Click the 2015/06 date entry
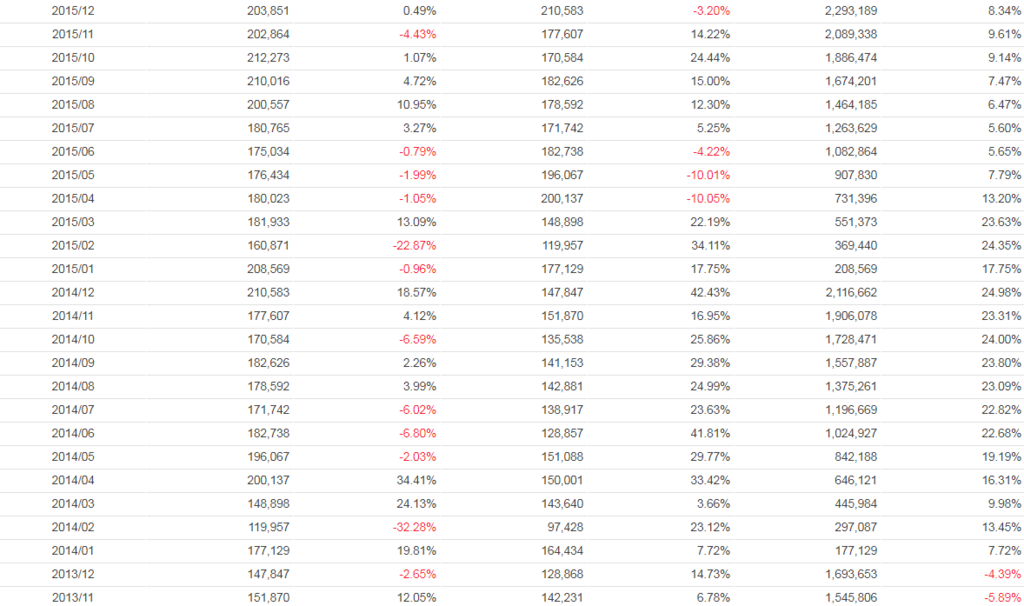Image resolution: width=1024 pixels, height=606 pixels. 72,152
